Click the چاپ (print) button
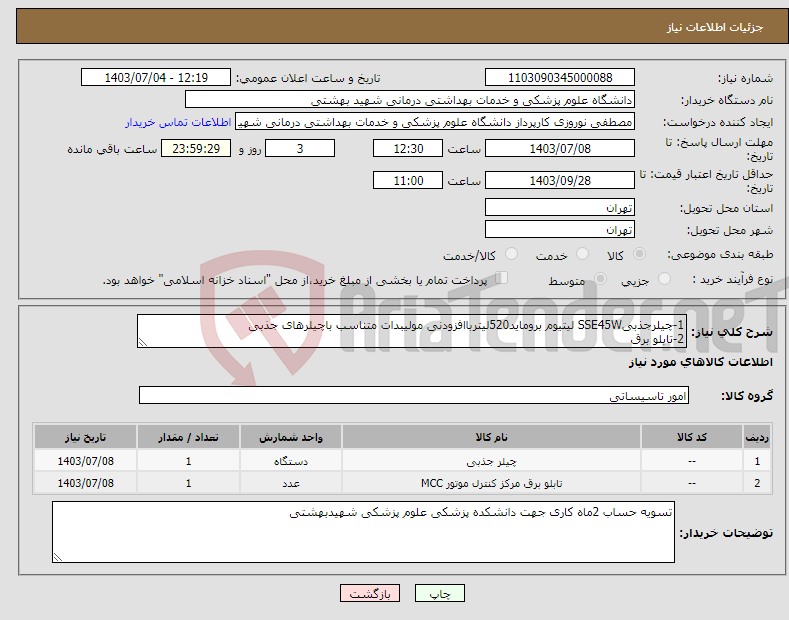This screenshot has height=620, width=789. pos(439,594)
